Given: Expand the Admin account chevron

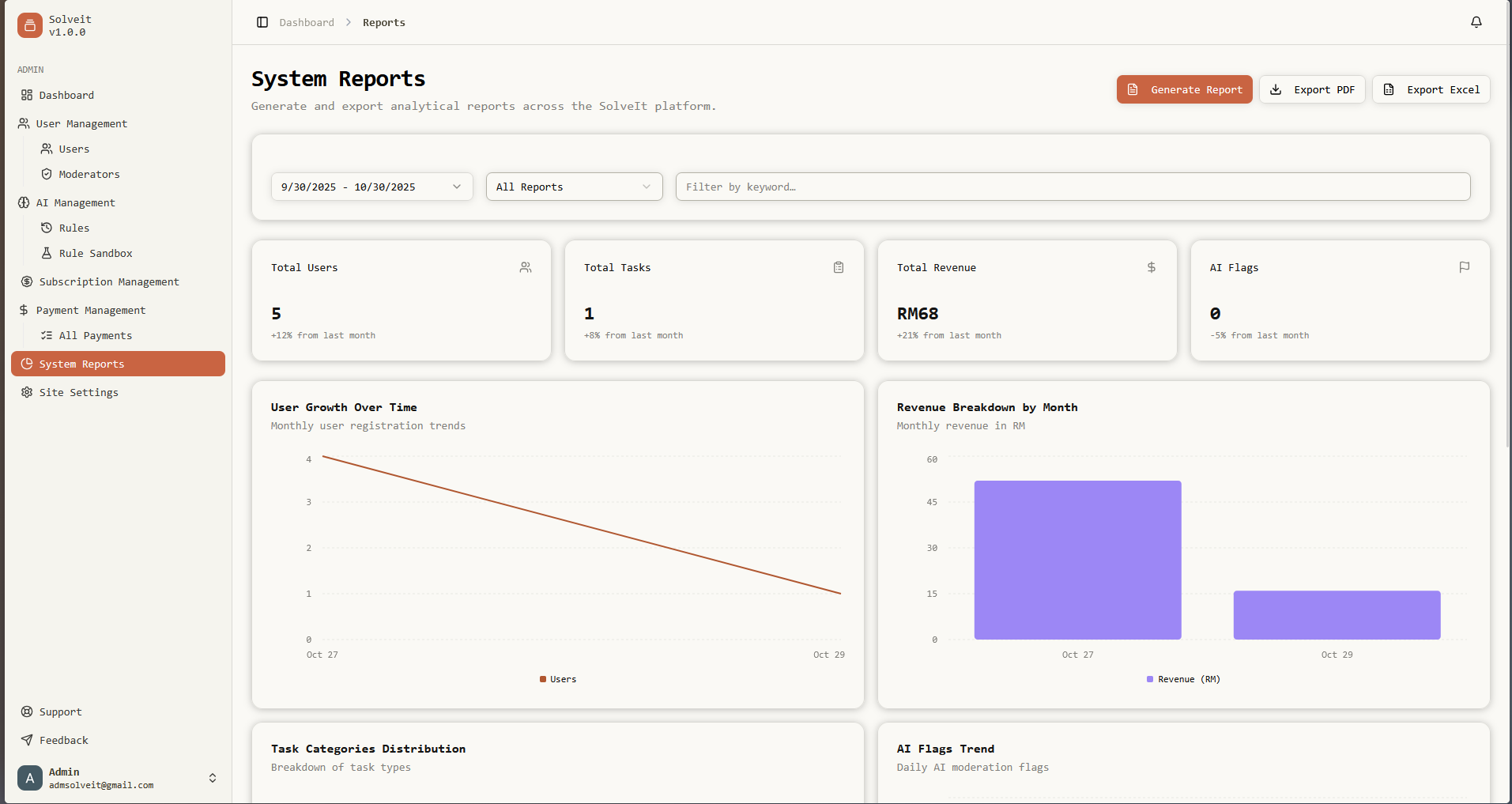Looking at the screenshot, I should tap(212, 778).
